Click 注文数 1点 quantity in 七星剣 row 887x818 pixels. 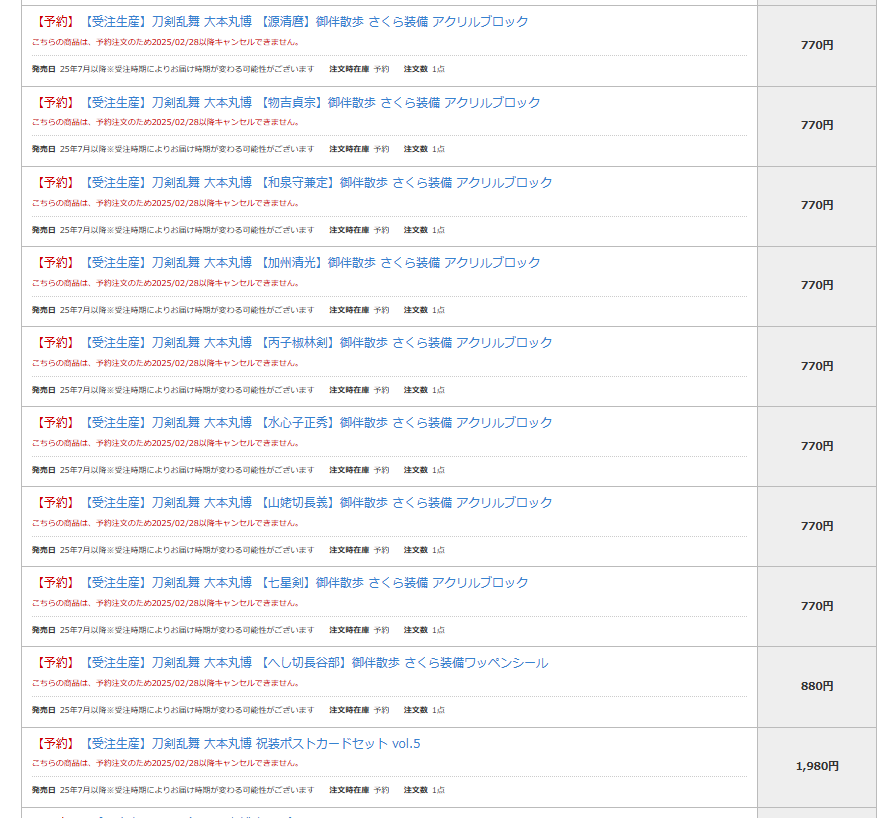(424, 630)
